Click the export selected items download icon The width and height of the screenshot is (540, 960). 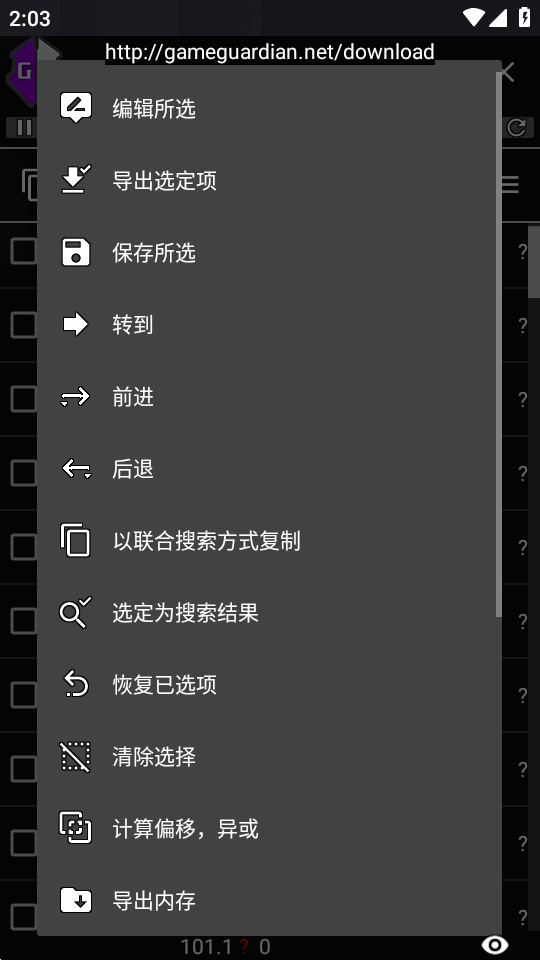click(76, 179)
